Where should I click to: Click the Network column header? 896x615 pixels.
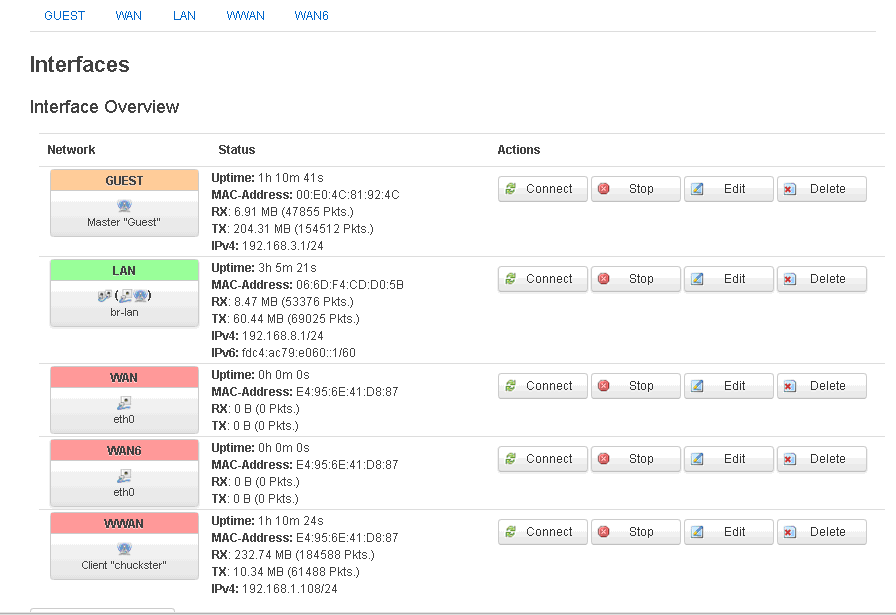pos(71,150)
